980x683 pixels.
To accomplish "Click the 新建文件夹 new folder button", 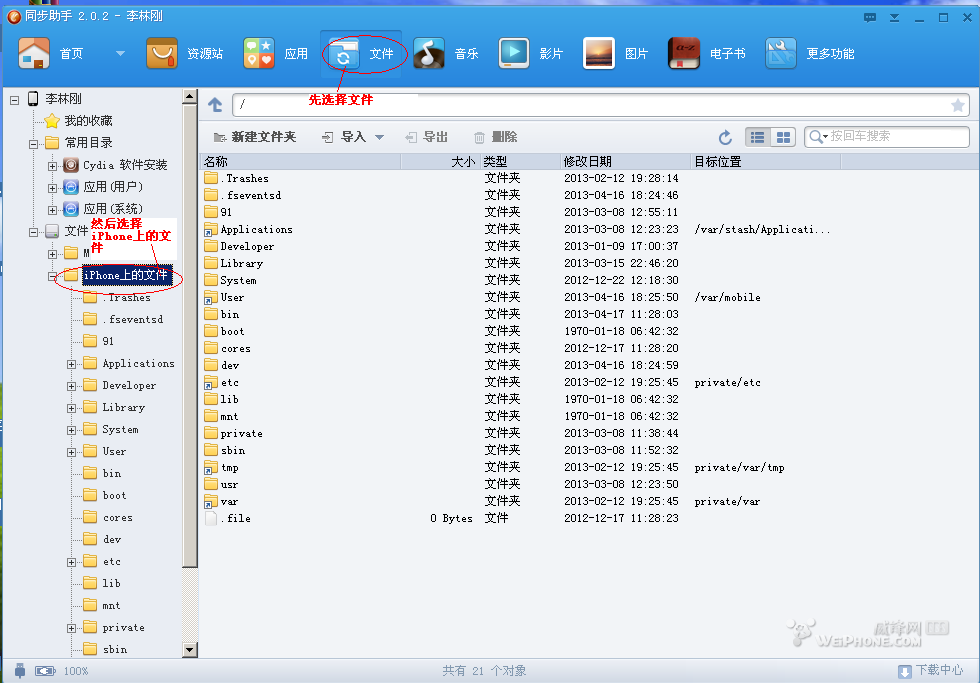I will pos(255,137).
